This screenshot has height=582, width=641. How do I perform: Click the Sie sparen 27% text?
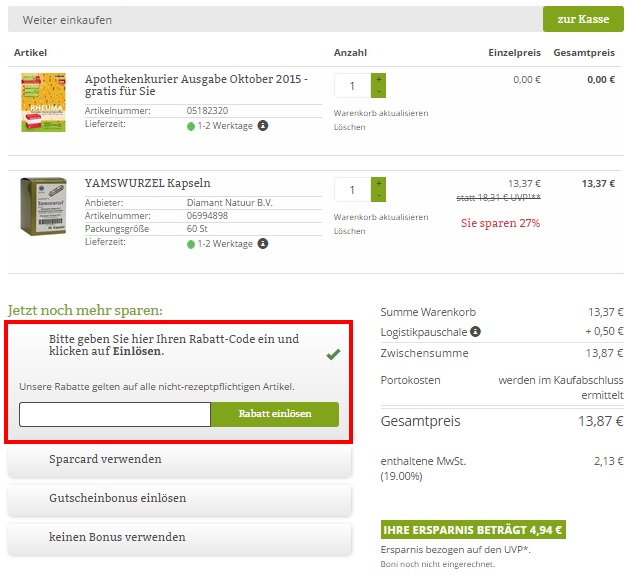click(500, 223)
